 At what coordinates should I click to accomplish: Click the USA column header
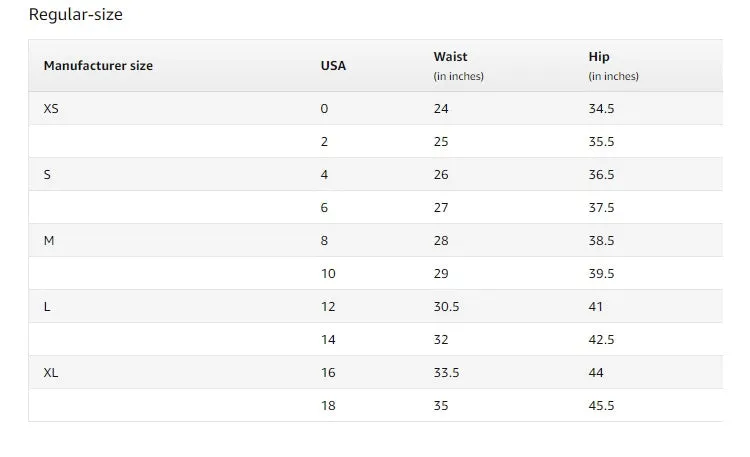pyautogui.click(x=333, y=66)
